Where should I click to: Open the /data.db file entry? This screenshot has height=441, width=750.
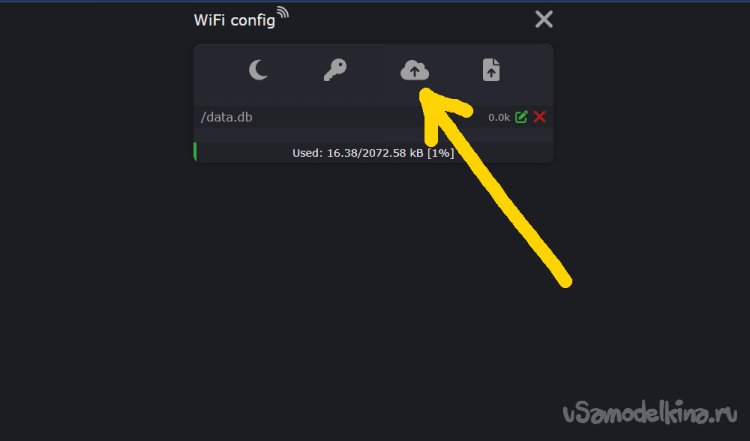coord(226,117)
